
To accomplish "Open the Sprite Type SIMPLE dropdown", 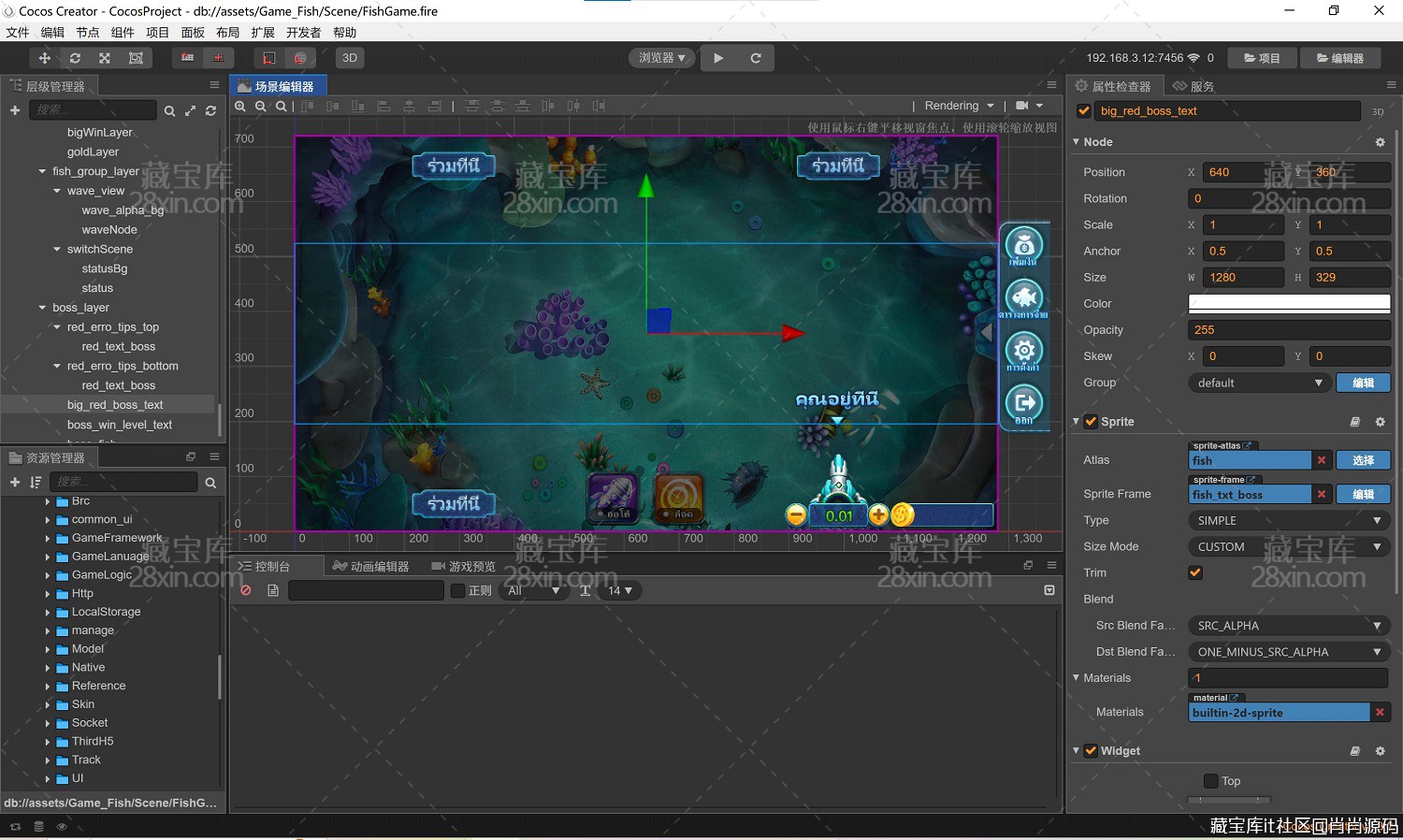I will (1289, 520).
